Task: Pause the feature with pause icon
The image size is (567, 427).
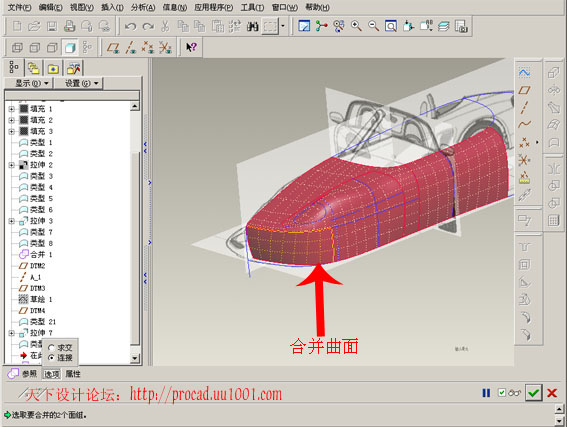Action: (486, 393)
